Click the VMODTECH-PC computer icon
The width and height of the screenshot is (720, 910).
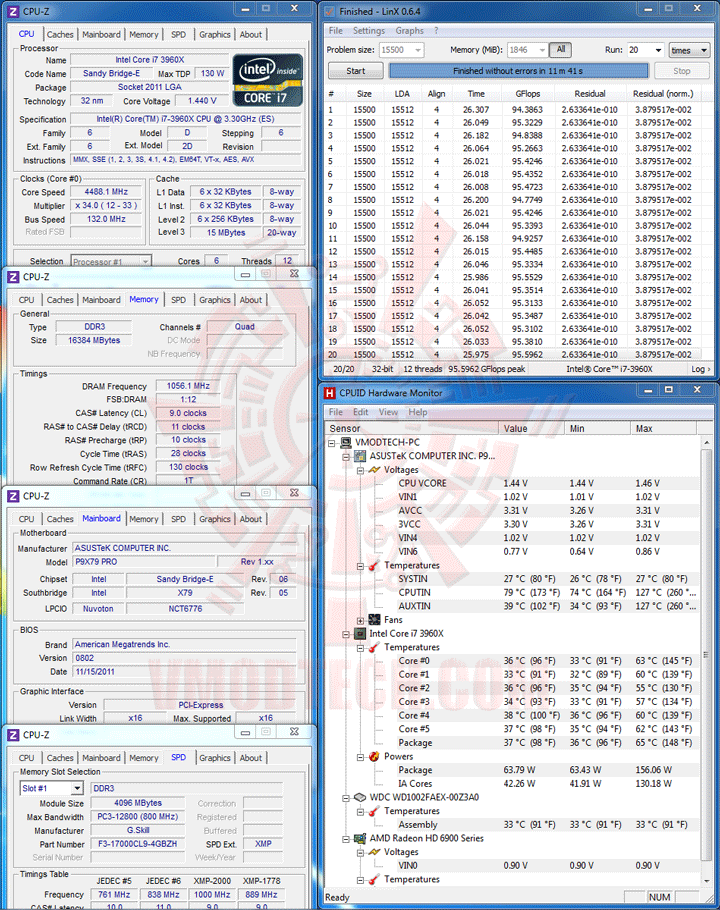[346, 442]
